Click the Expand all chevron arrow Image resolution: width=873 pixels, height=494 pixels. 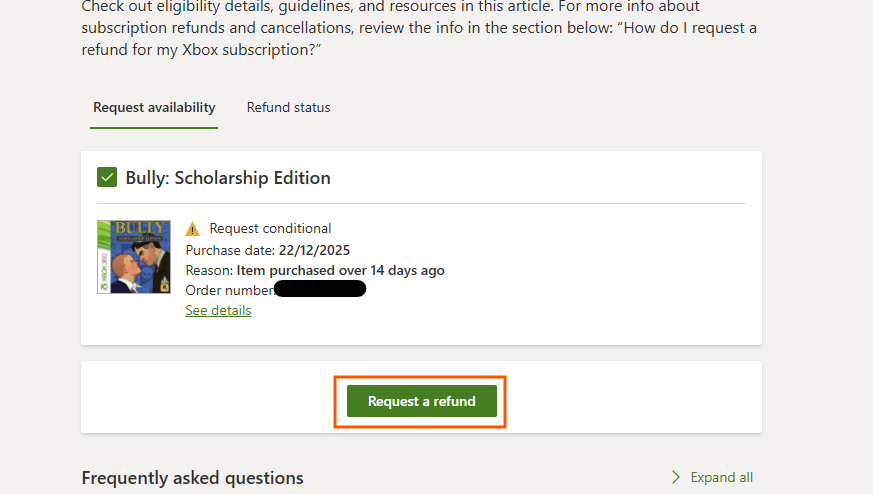[x=676, y=477]
